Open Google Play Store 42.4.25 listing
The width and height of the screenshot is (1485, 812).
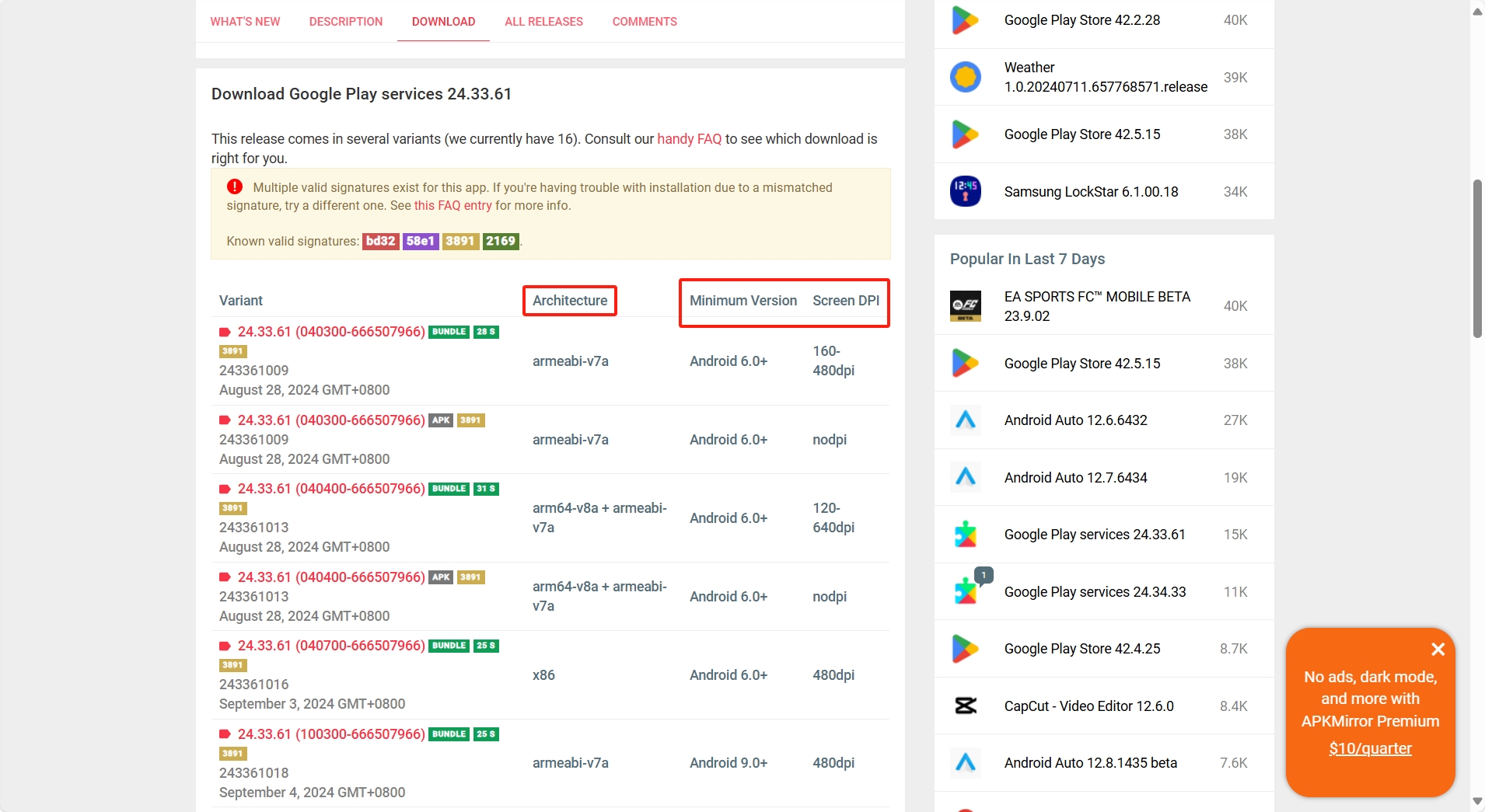click(x=1082, y=649)
